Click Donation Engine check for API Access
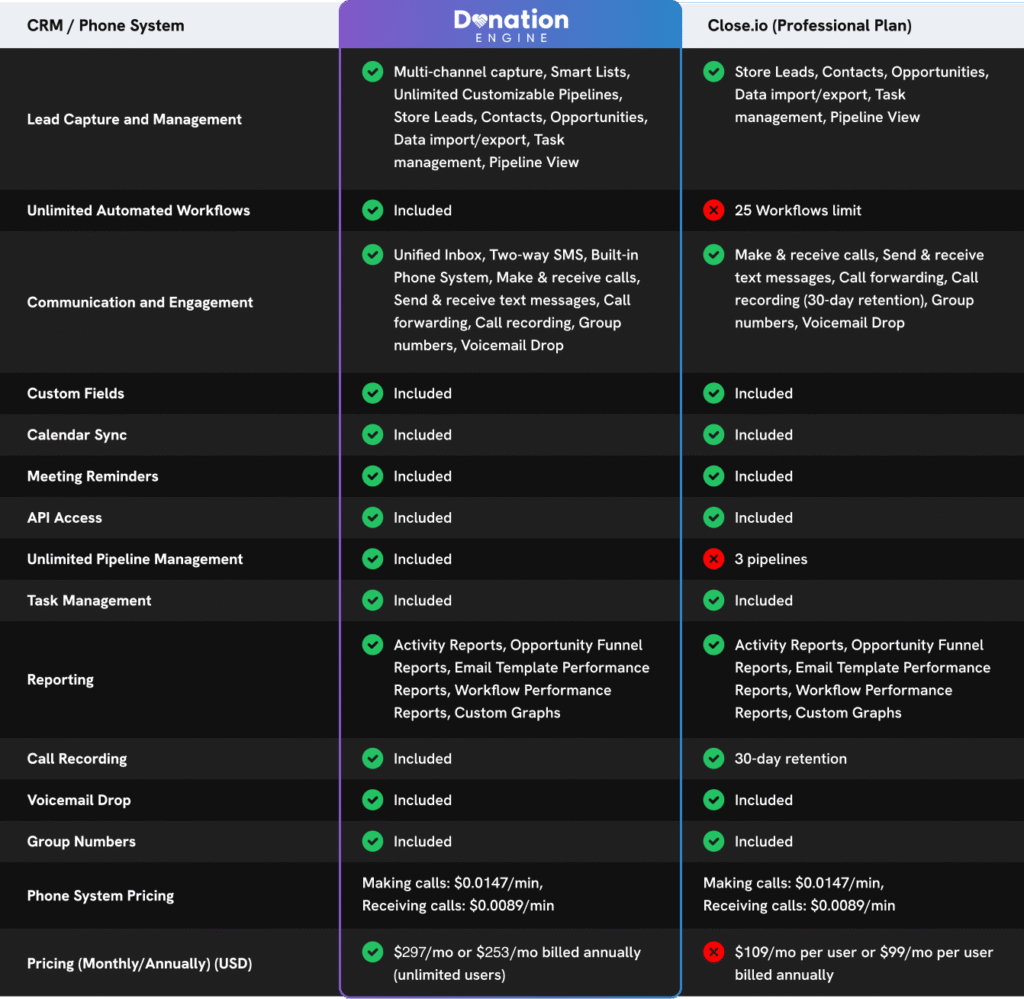1024x999 pixels. point(372,518)
